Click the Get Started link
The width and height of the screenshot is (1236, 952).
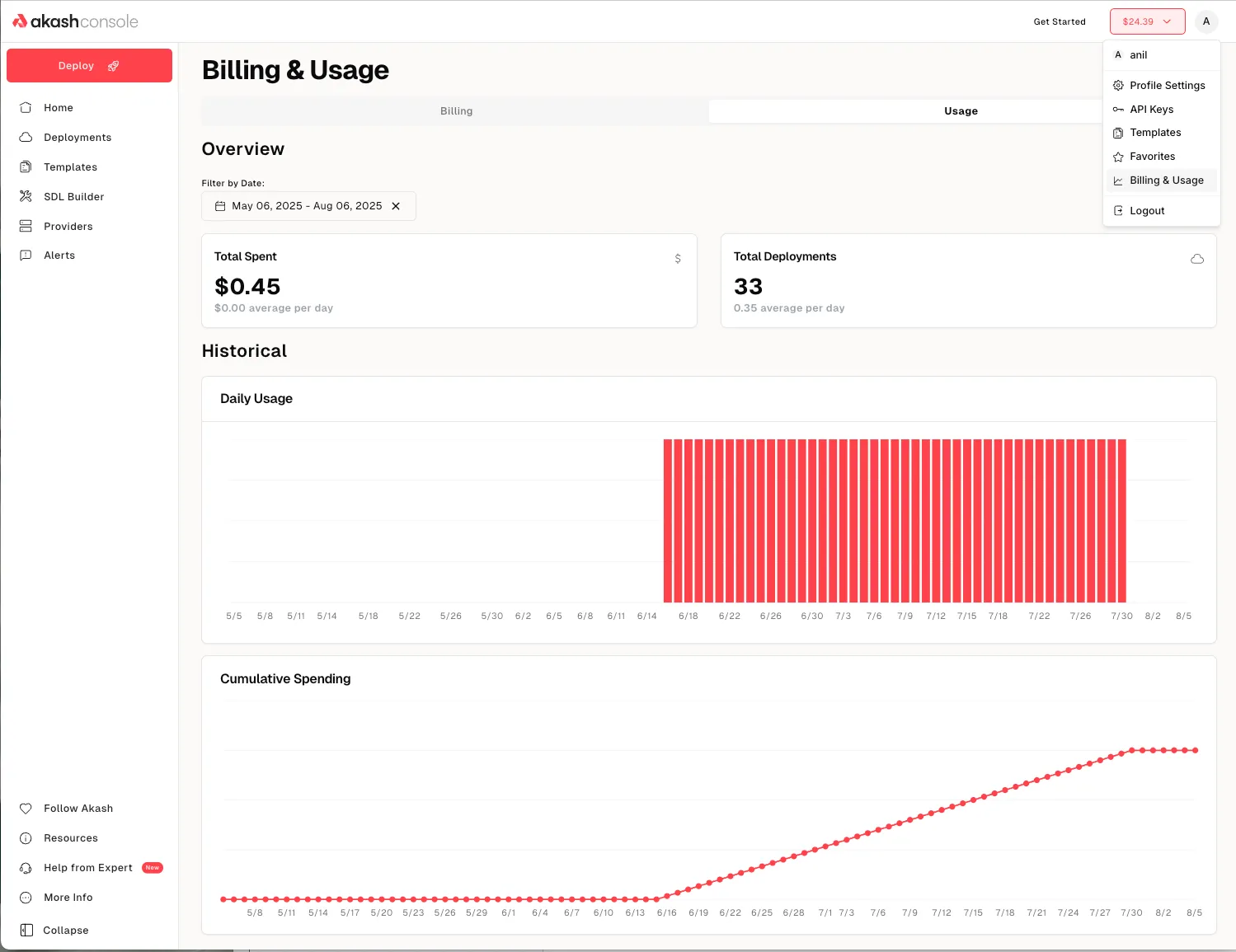(x=1059, y=21)
